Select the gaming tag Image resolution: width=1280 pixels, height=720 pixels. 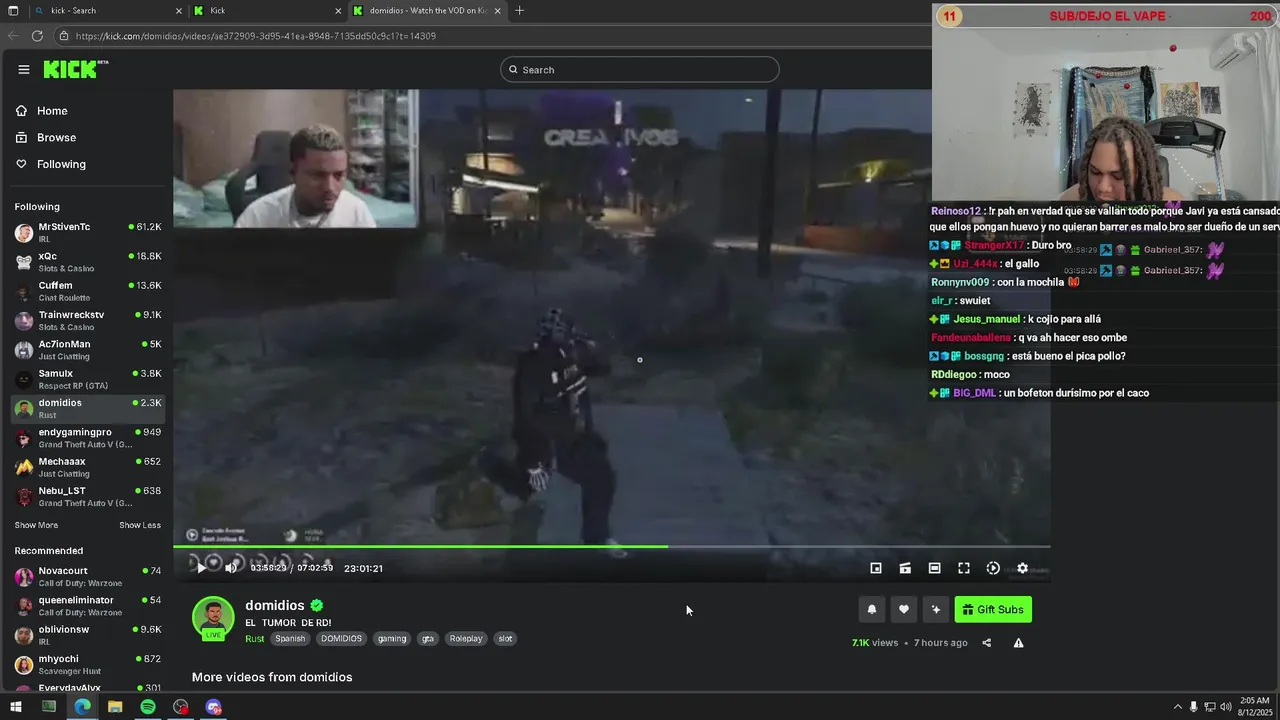(x=392, y=638)
